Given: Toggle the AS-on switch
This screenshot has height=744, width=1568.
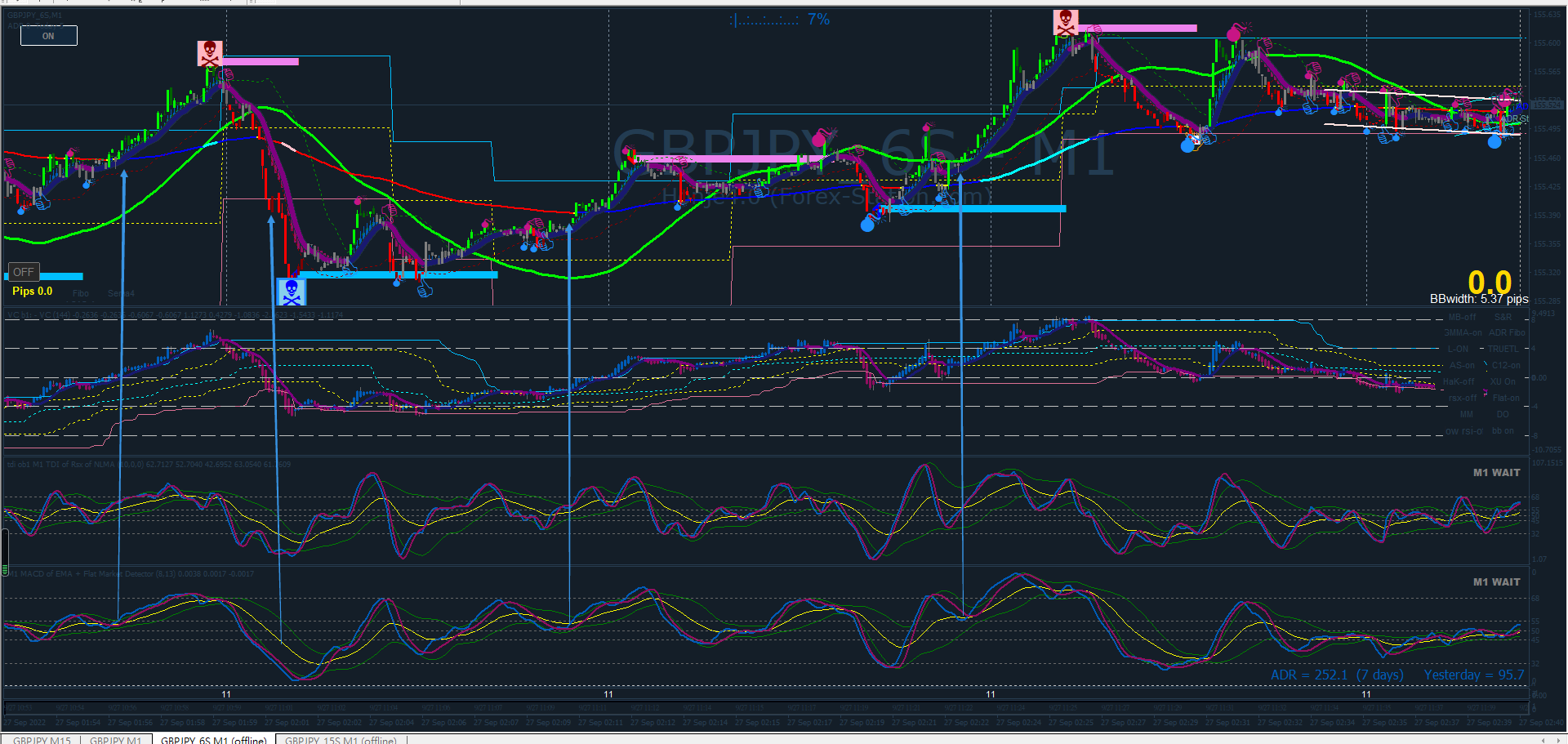Looking at the screenshot, I should [1462, 365].
